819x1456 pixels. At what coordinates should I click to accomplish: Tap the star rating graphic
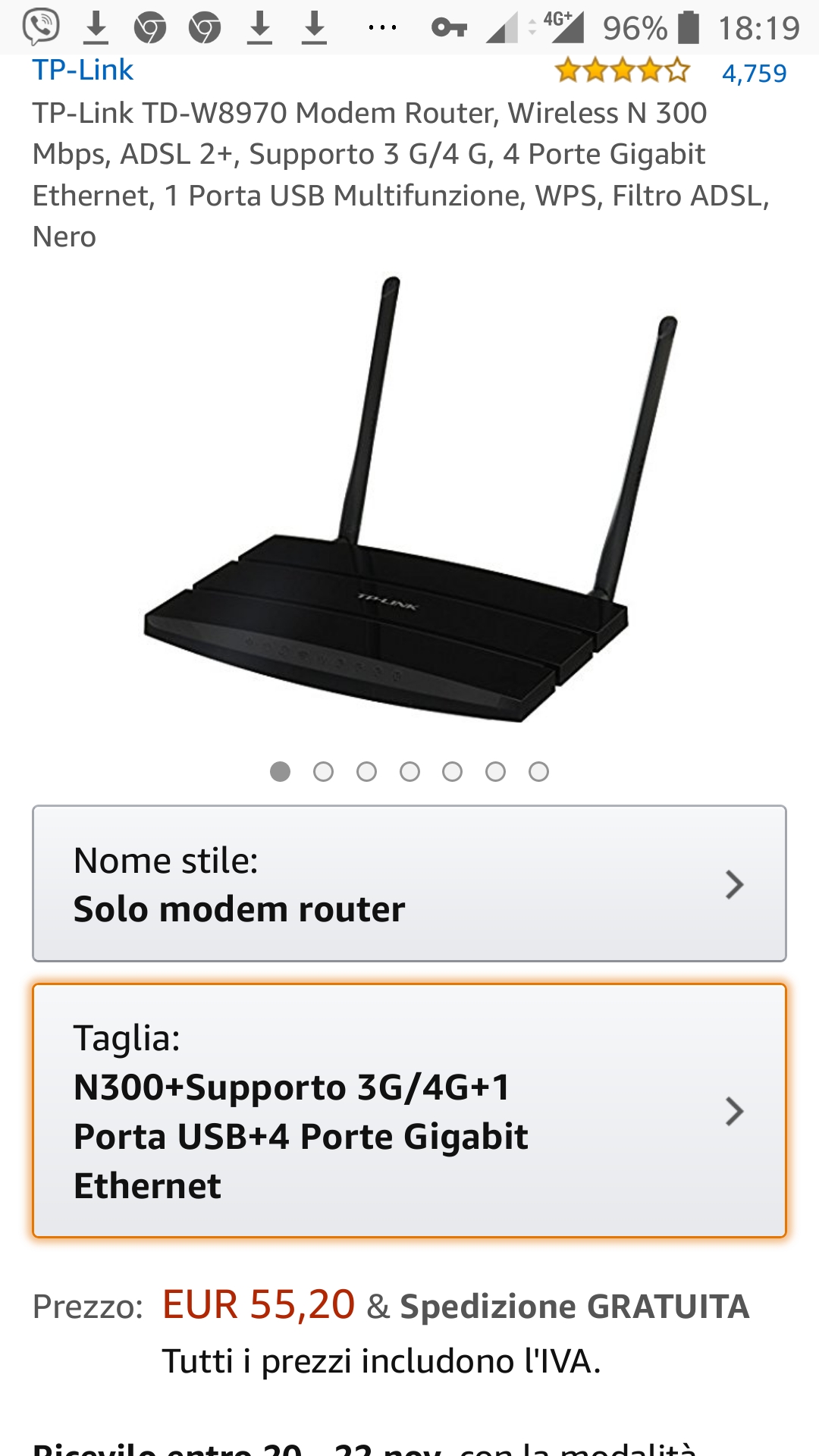point(623,71)
